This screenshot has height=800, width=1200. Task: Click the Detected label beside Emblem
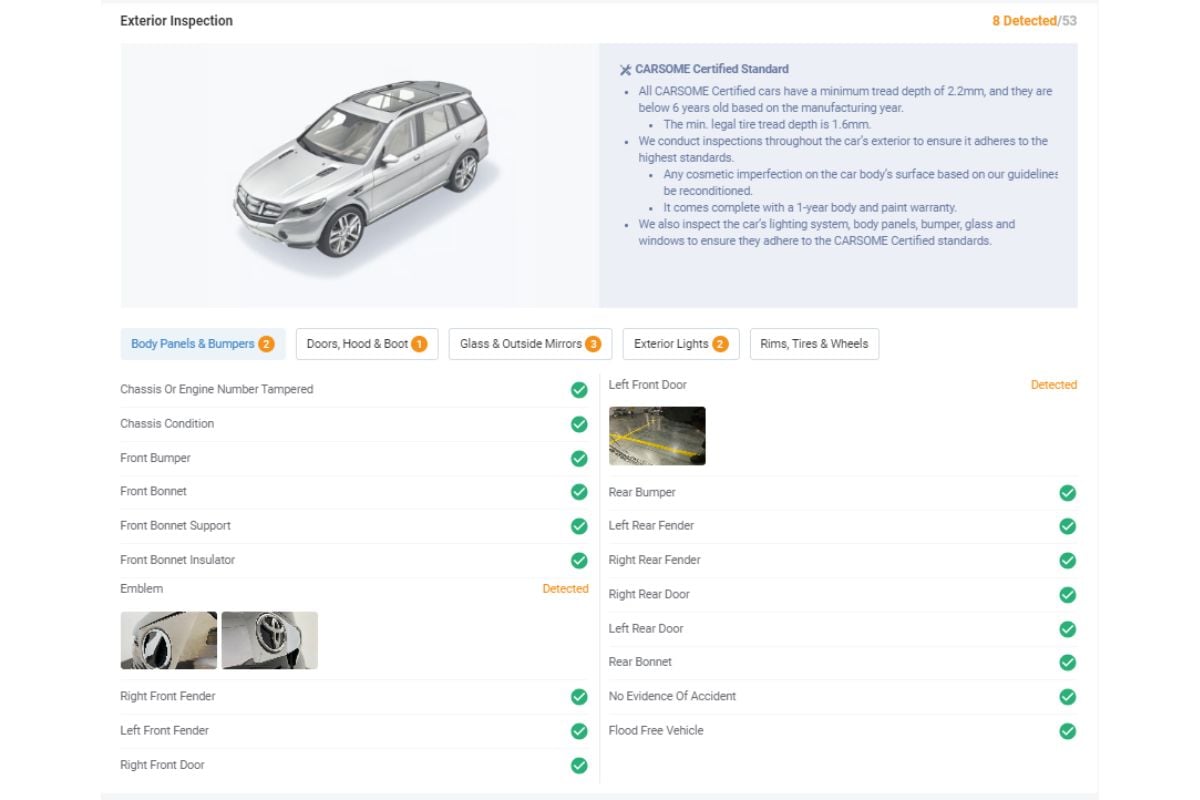(x=566, y=589)
